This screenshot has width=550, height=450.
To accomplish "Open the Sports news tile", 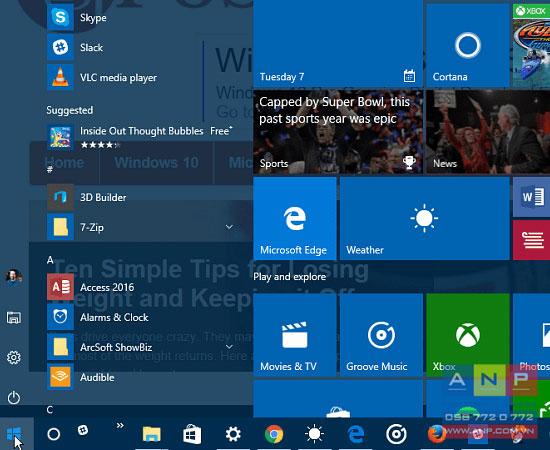I will click(338, 132).
